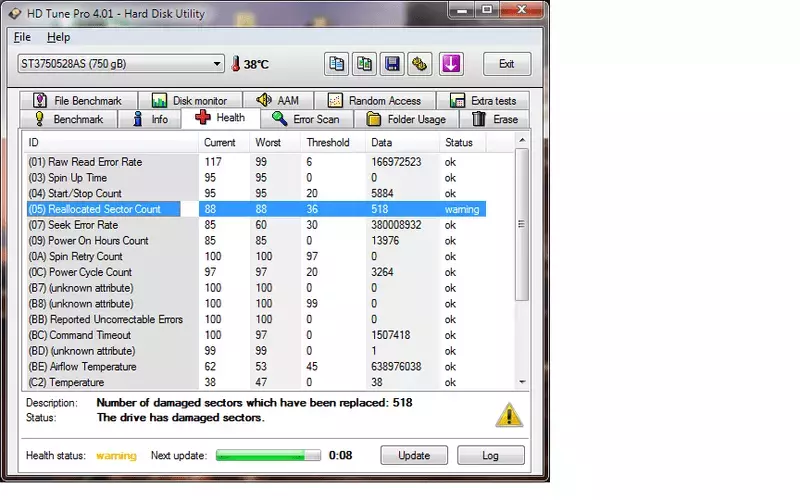Click the ID column header
Viewport: 800px width, 500px height.
110,142
